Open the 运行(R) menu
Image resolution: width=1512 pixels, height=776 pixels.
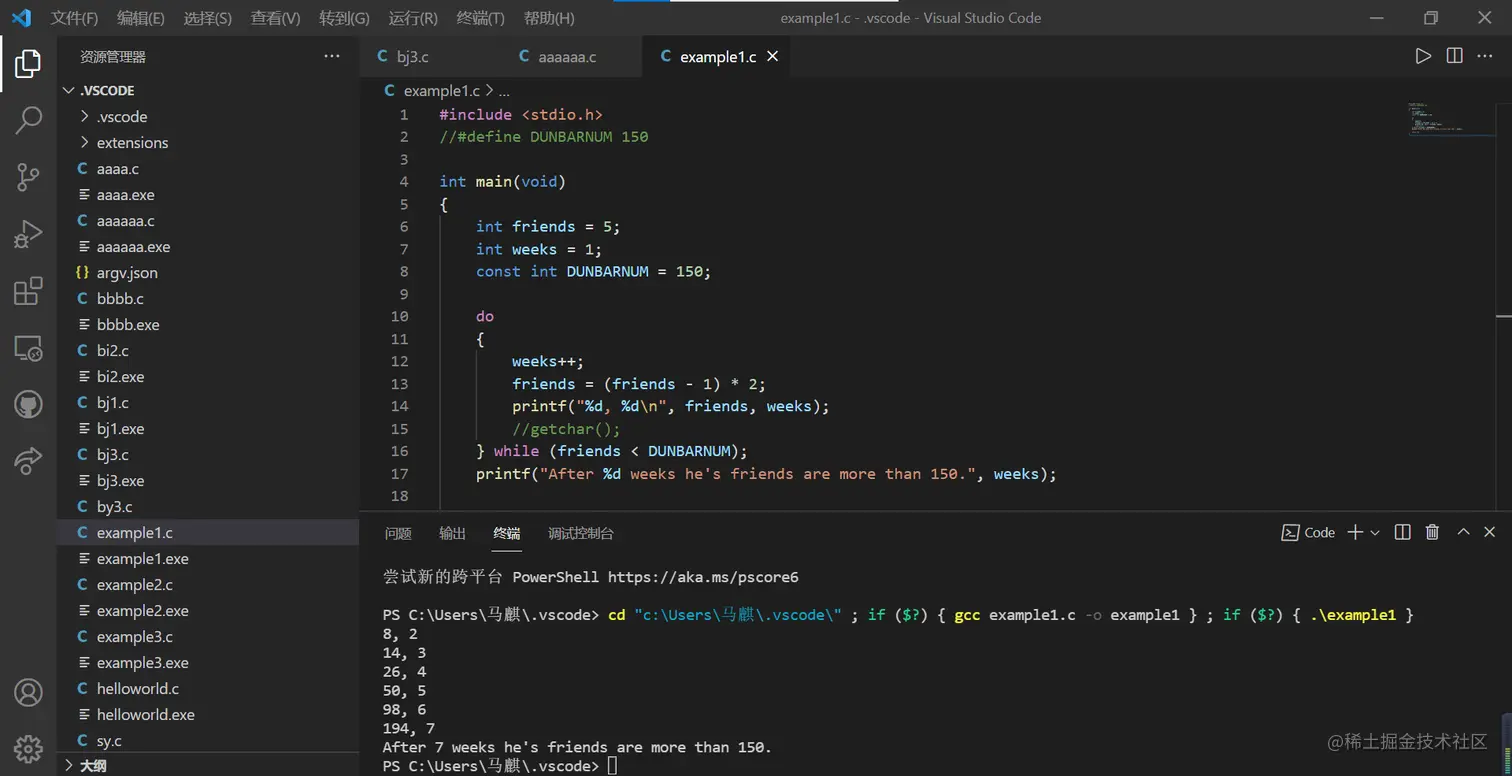click(413, 18)
